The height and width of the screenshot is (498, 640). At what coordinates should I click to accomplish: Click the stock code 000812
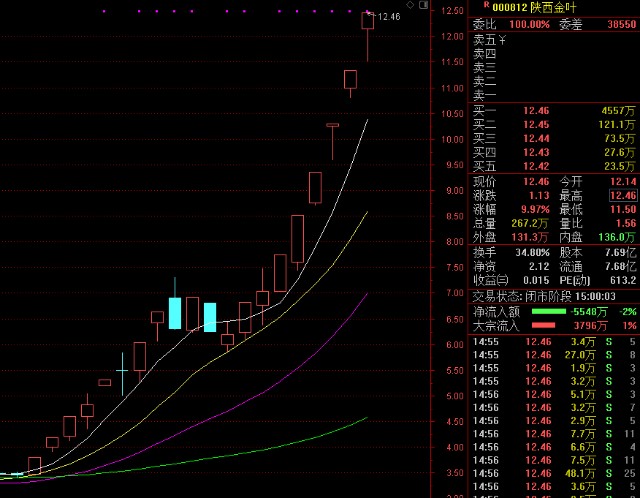pyautogui.click(x=511, y=6)
